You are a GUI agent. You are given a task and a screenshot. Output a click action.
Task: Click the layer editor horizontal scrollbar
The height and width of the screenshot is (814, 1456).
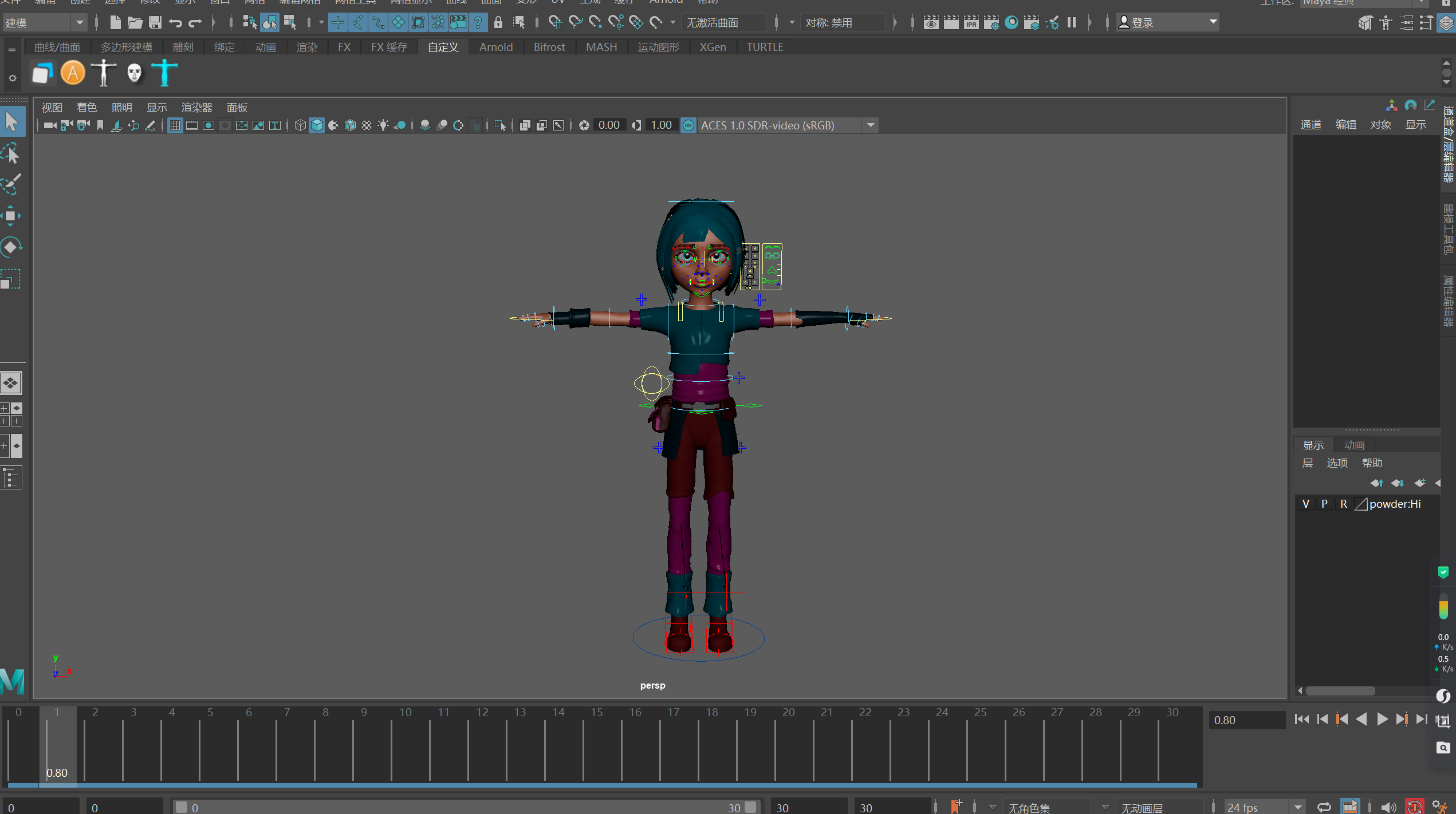[1340, 691]
